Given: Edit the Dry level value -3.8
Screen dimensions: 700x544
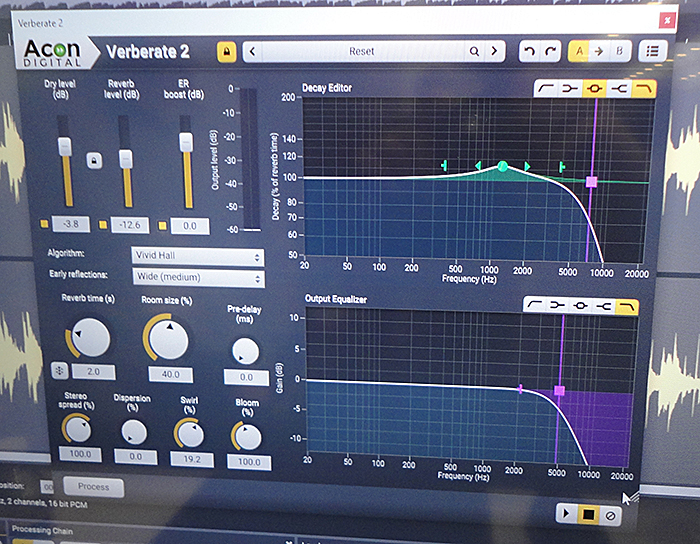Looking at the screenshot, I should click(71, 224).
